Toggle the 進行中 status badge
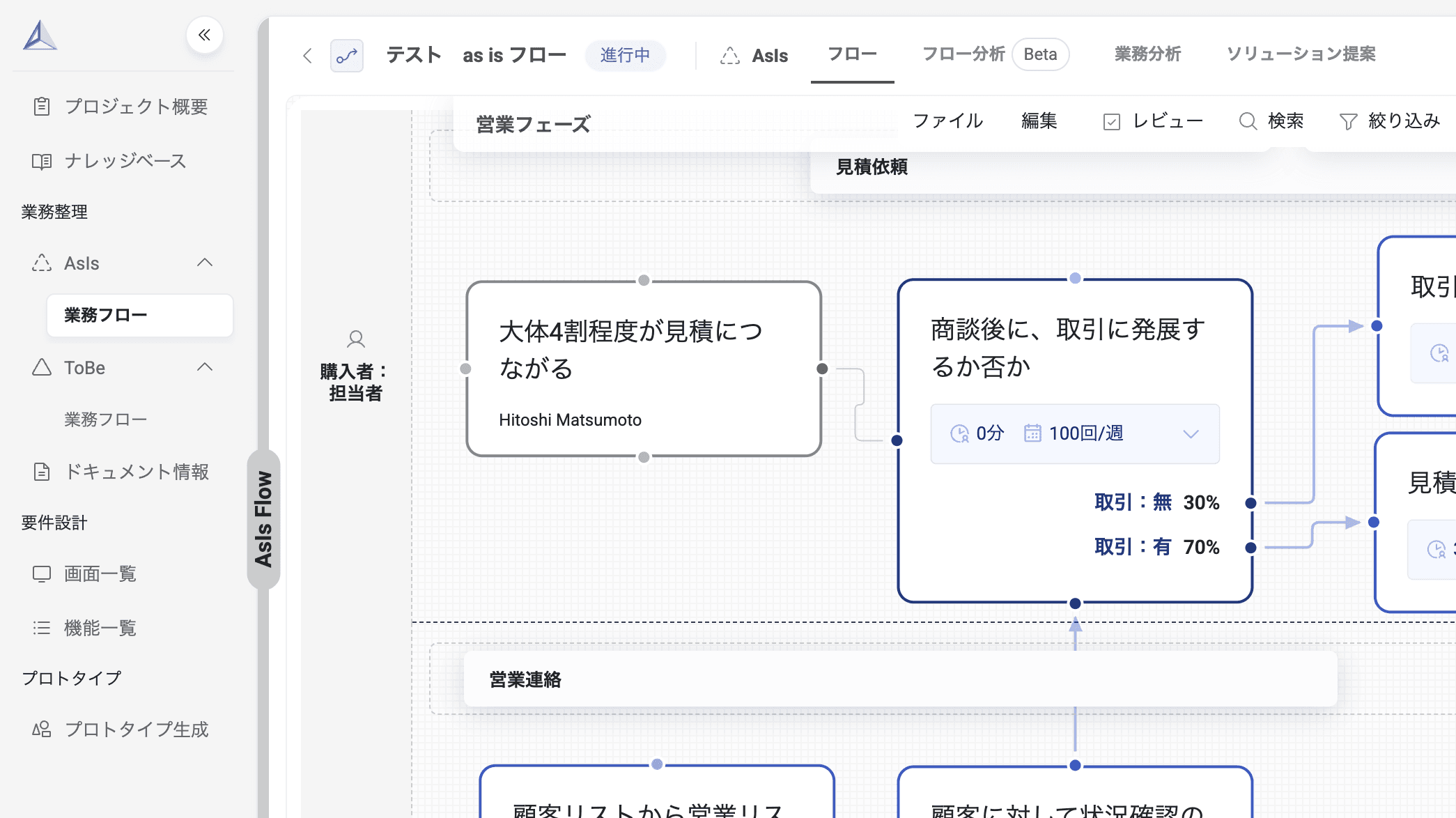The width and height of the screenshot is (1456, 818). tap(626, 56)
